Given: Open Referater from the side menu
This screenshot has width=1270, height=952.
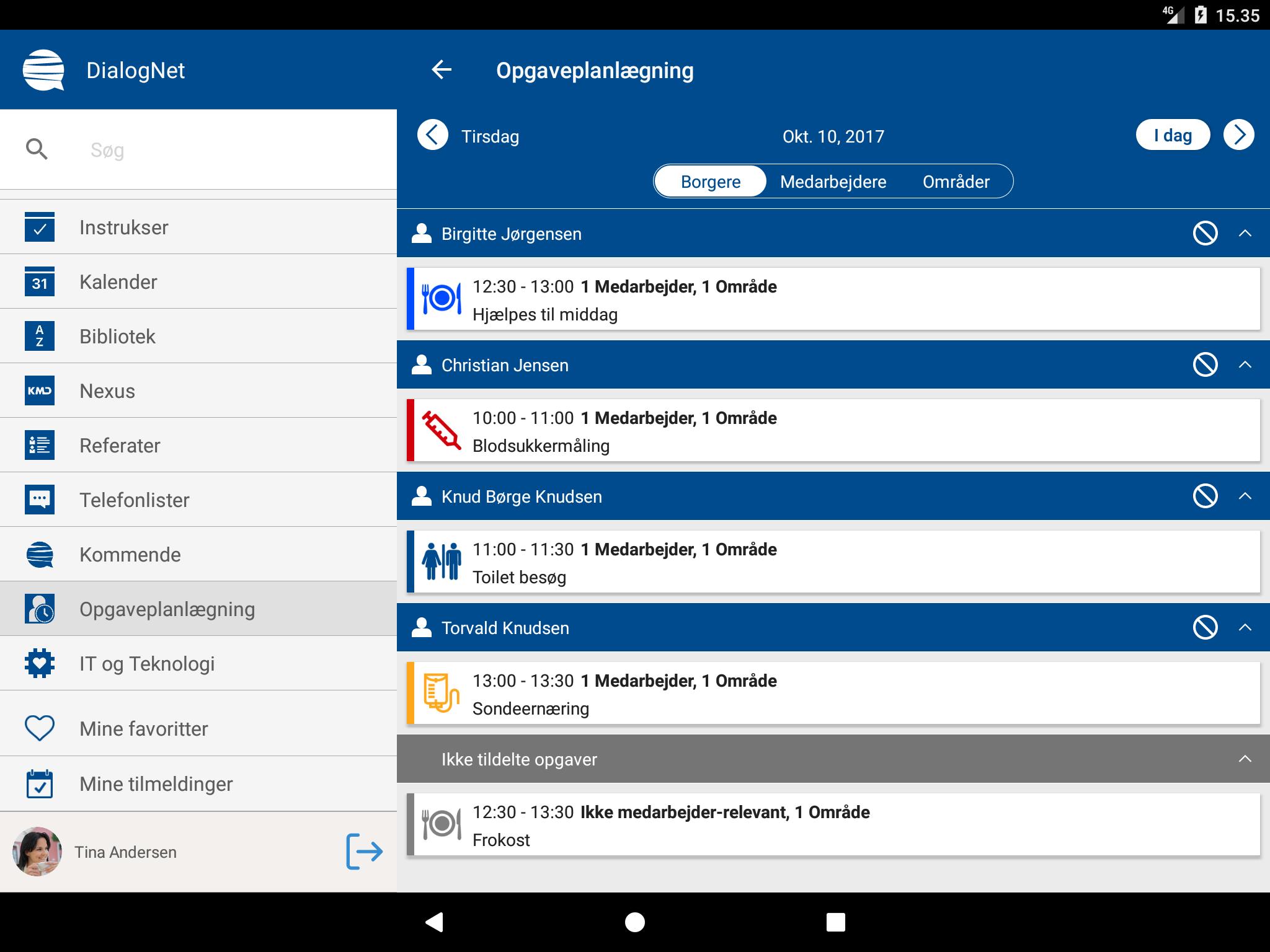Looking at the screenshot, I should tap(198, 445).
